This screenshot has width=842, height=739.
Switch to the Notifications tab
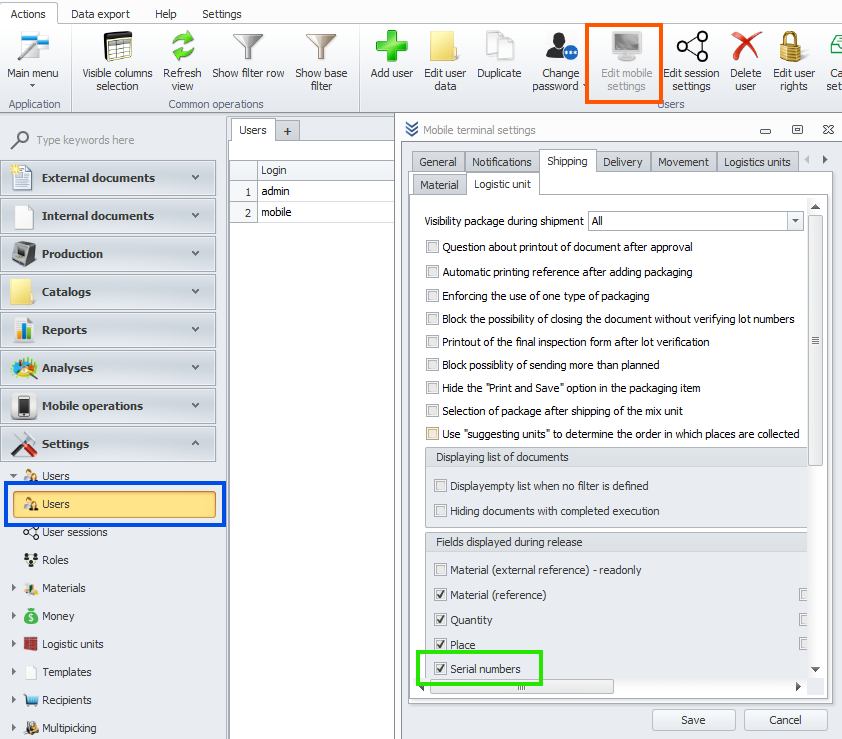pos(502,162)
